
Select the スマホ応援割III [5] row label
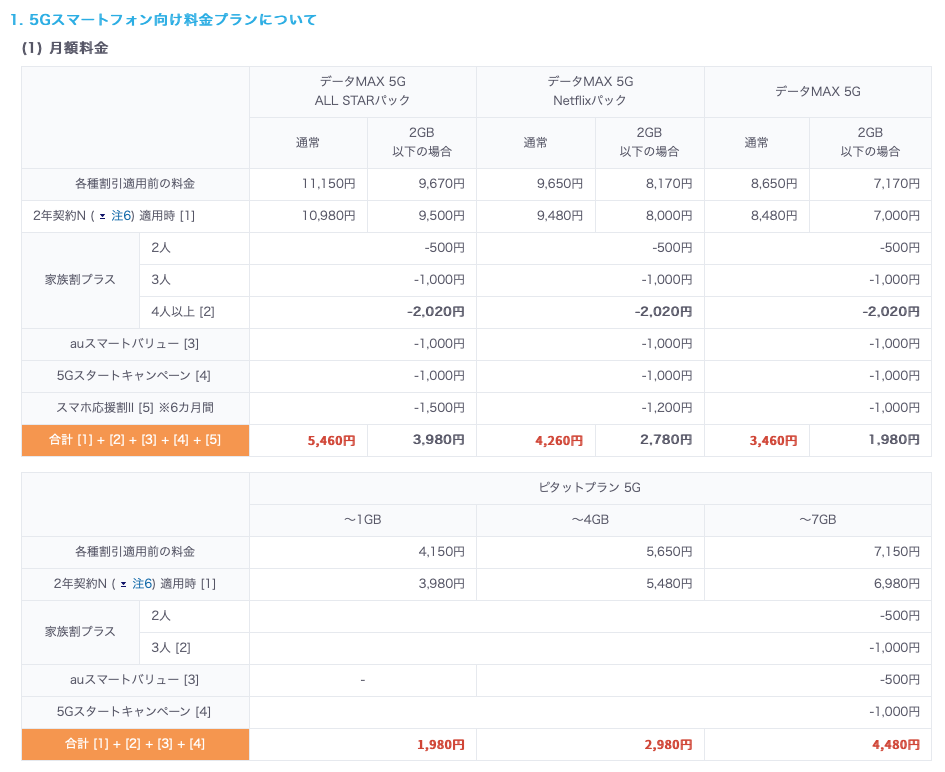coord(135,408)
